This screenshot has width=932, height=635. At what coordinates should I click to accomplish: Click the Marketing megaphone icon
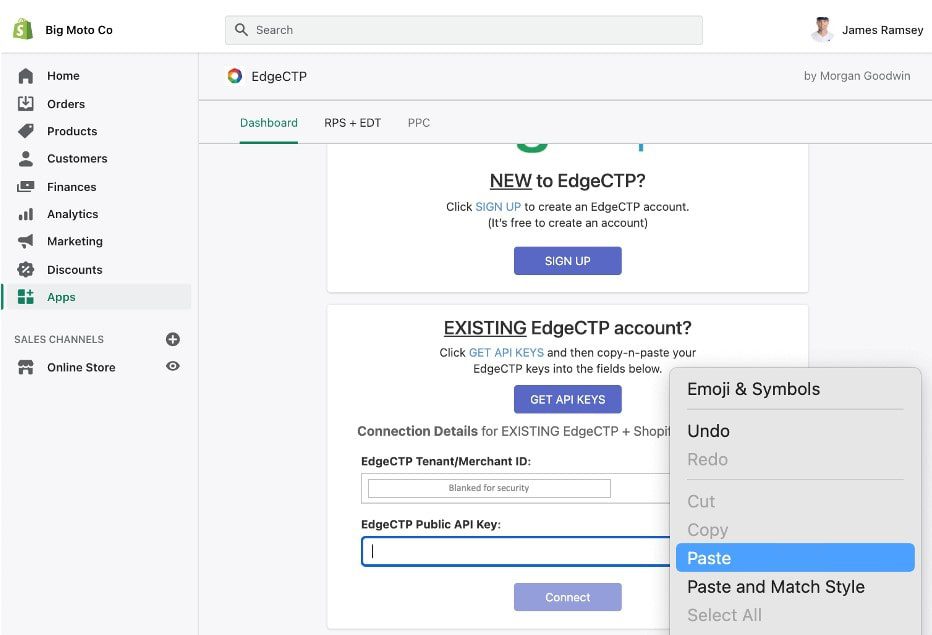coord(26,241)
